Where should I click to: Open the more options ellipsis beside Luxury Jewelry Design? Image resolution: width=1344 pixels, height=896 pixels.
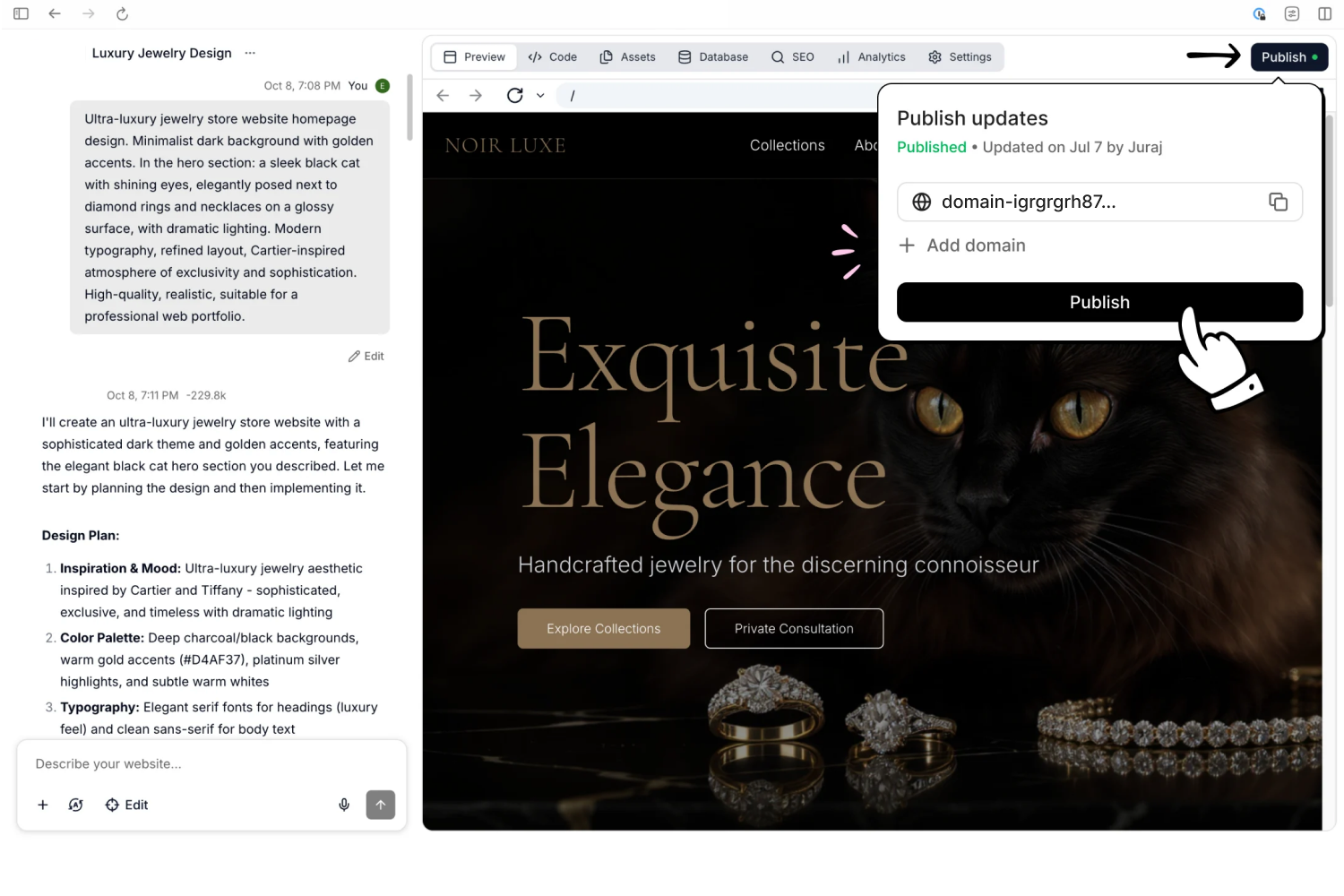(250, 53)
